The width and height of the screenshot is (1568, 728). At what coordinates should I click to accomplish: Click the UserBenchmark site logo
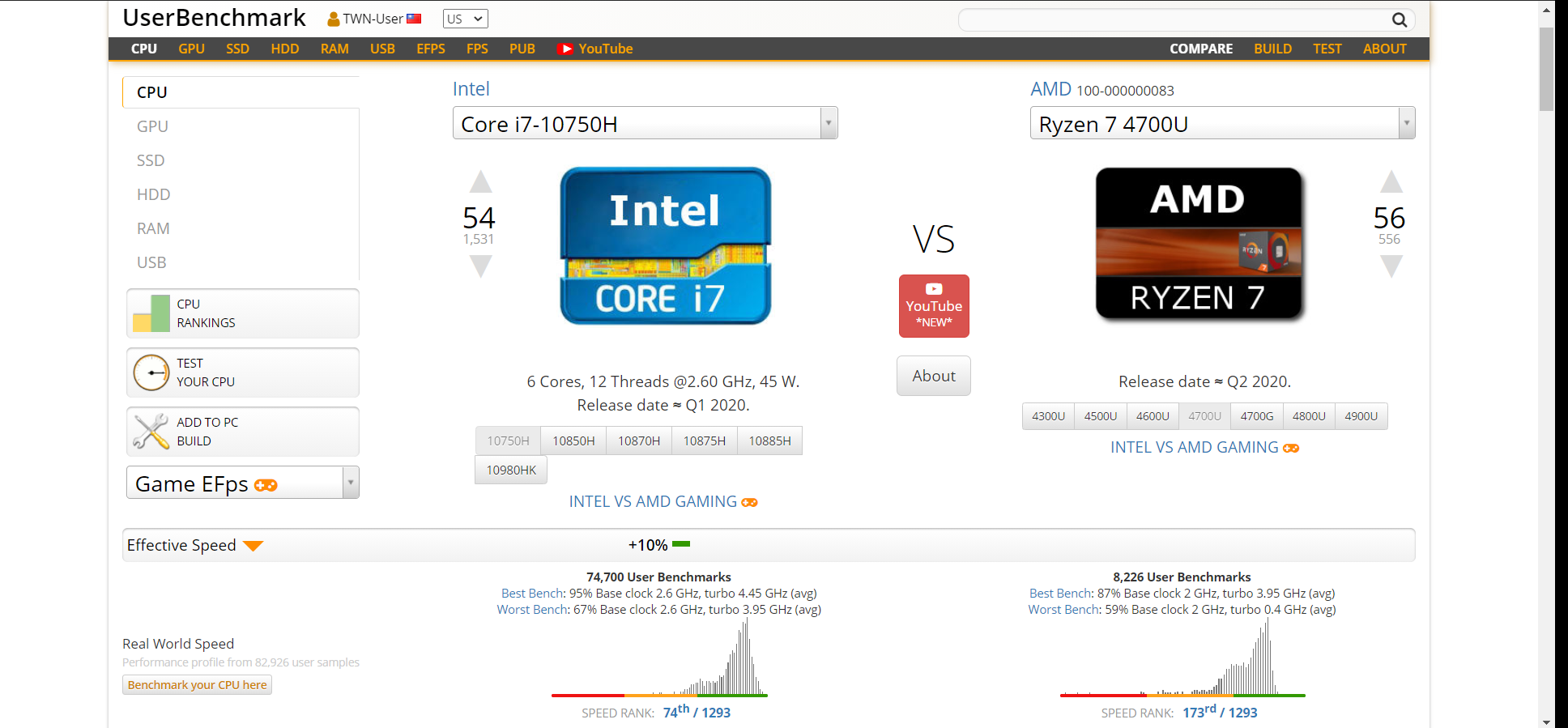coord(214,18)
